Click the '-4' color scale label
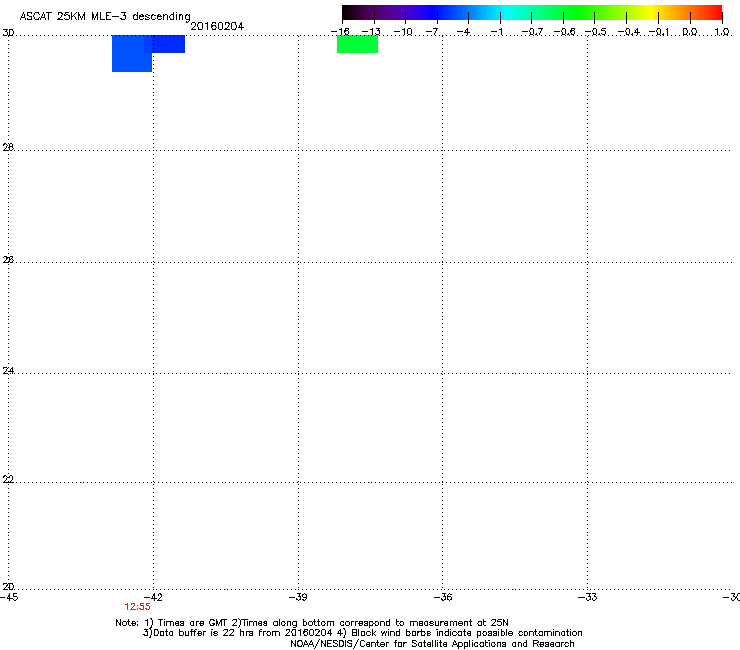 click(464, 32)
